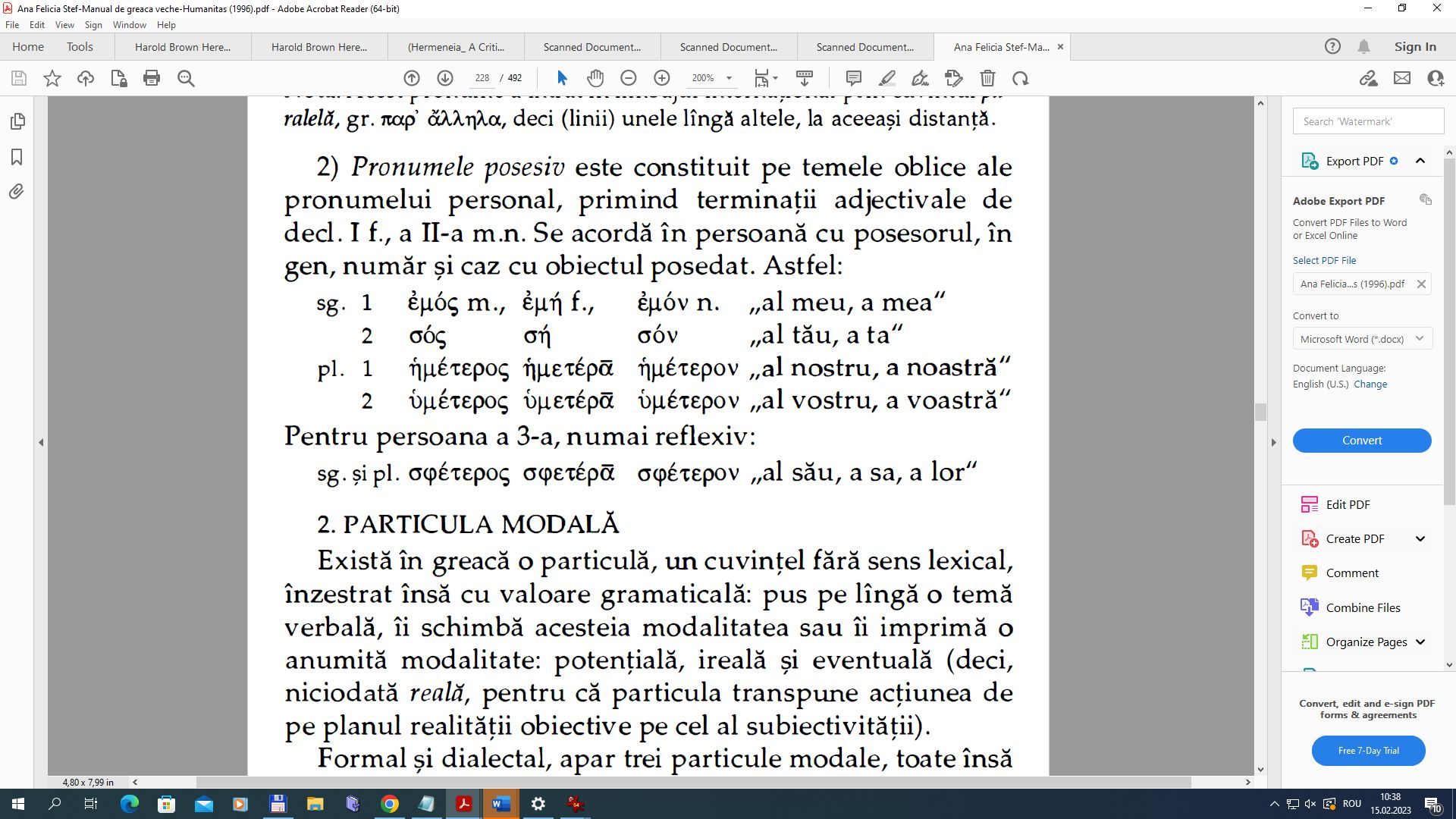Open the attachments paperclip panel
1456x819 pixels.
pos(17,192)
